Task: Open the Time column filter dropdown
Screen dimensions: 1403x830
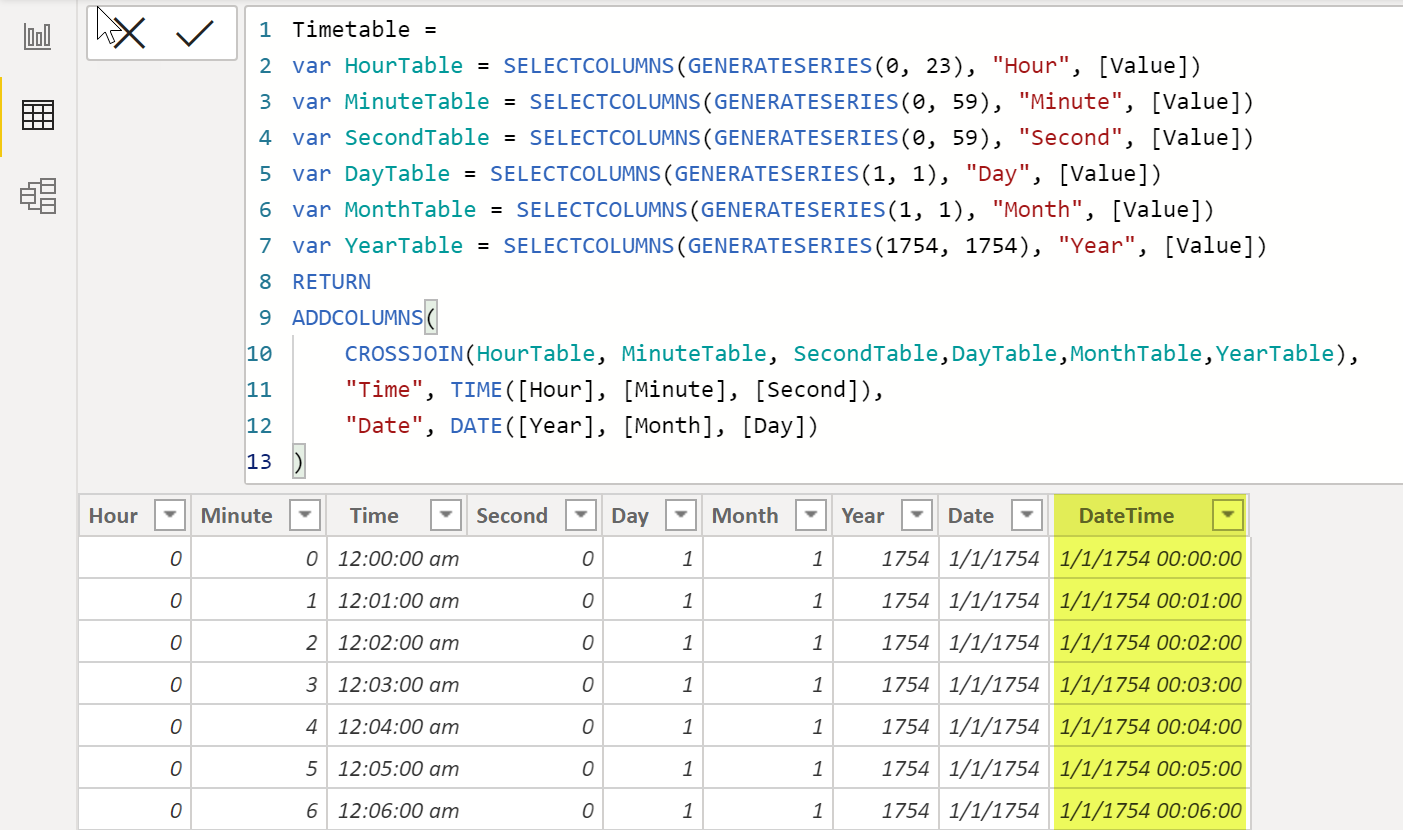Action: 446,516
